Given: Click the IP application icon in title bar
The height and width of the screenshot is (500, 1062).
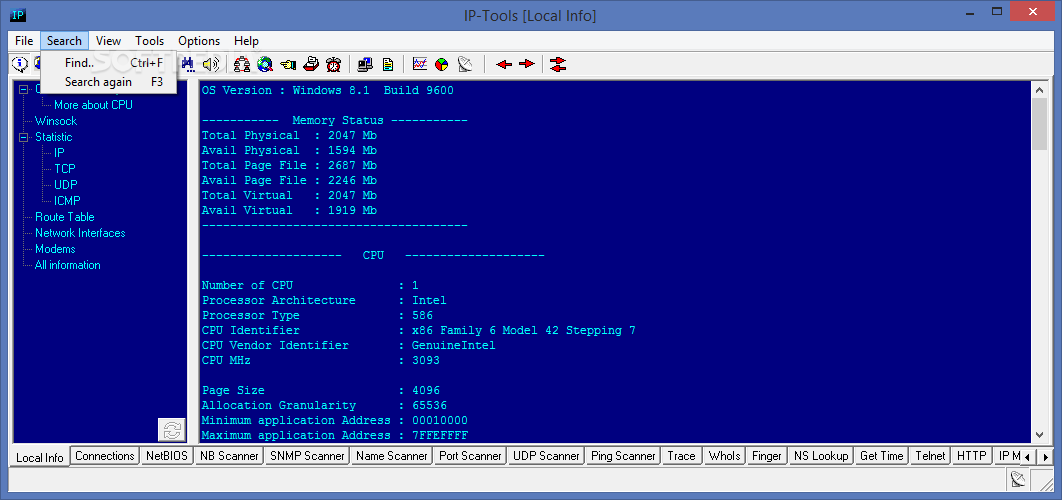Looking at the screenshot, I should (x=18, y=14).
